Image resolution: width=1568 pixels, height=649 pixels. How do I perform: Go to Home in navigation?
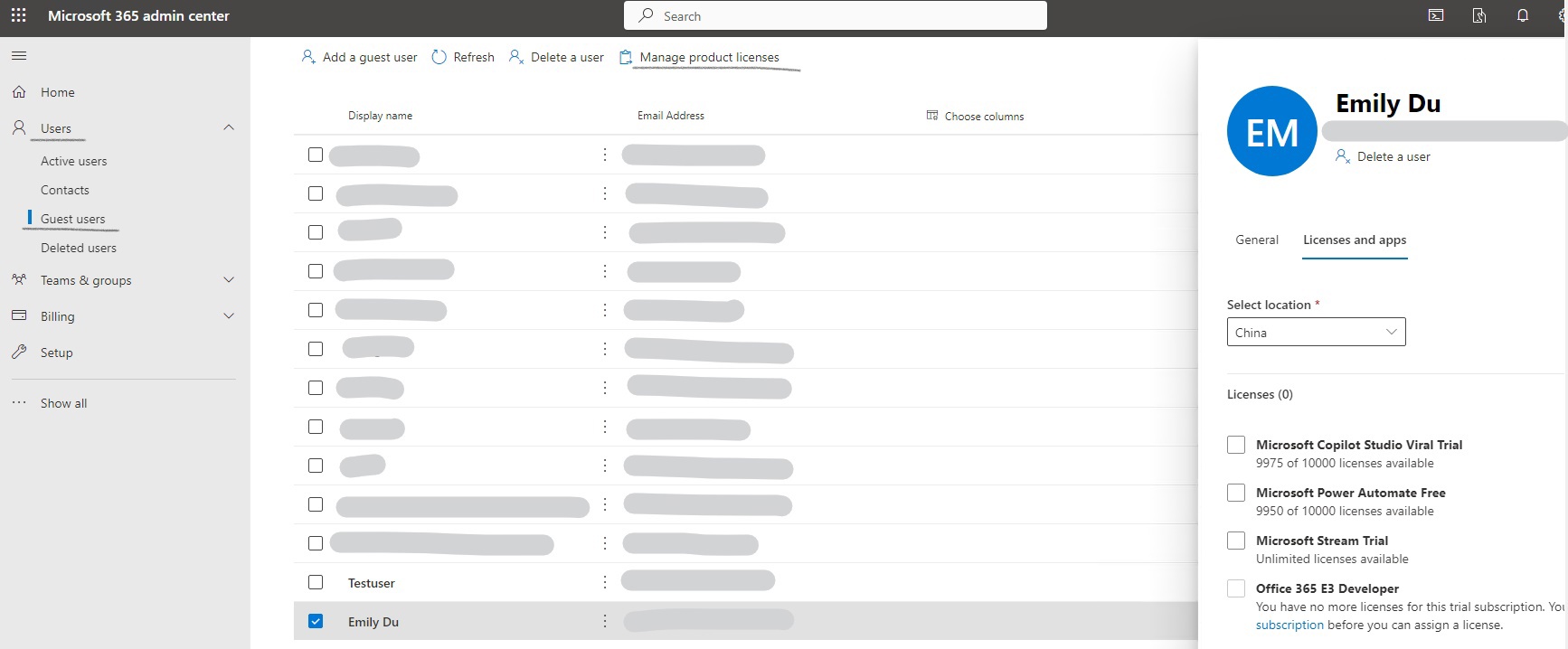tap(58, 92)
